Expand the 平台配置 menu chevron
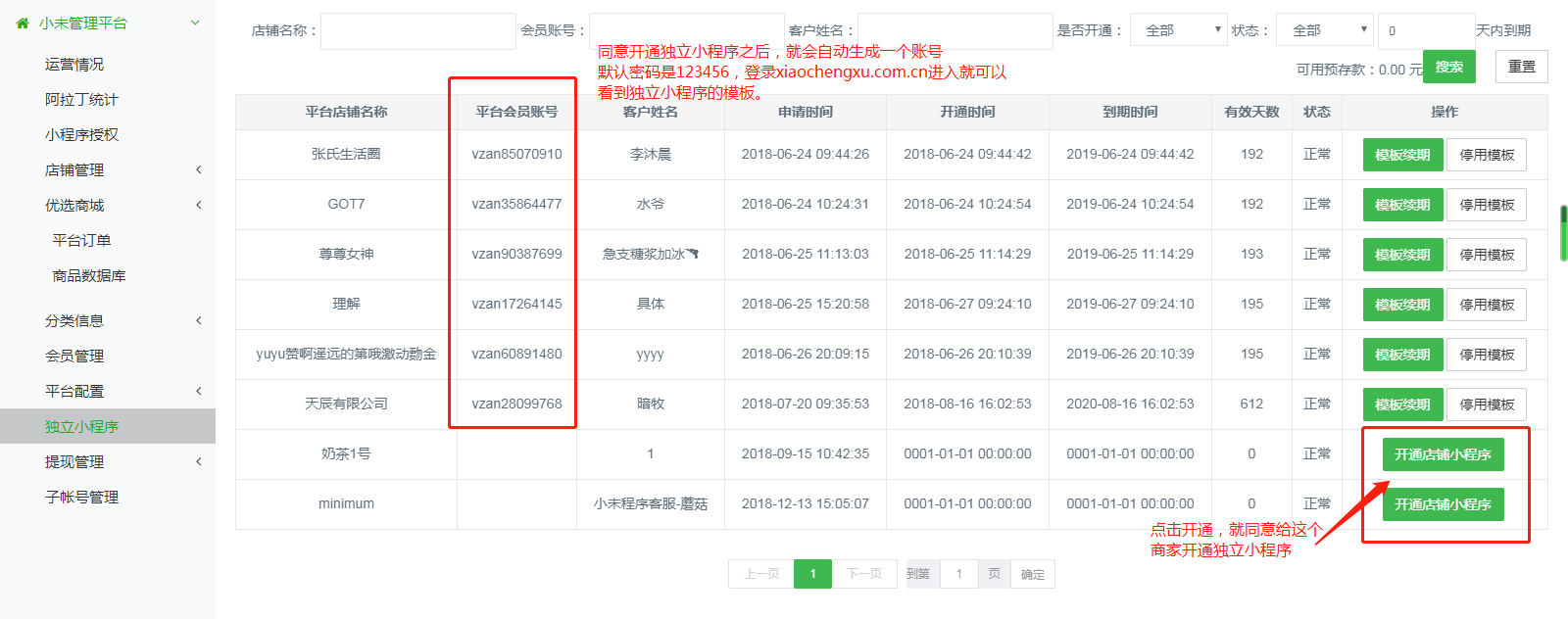The image size is (1568, 619). (x=199, y=392)
